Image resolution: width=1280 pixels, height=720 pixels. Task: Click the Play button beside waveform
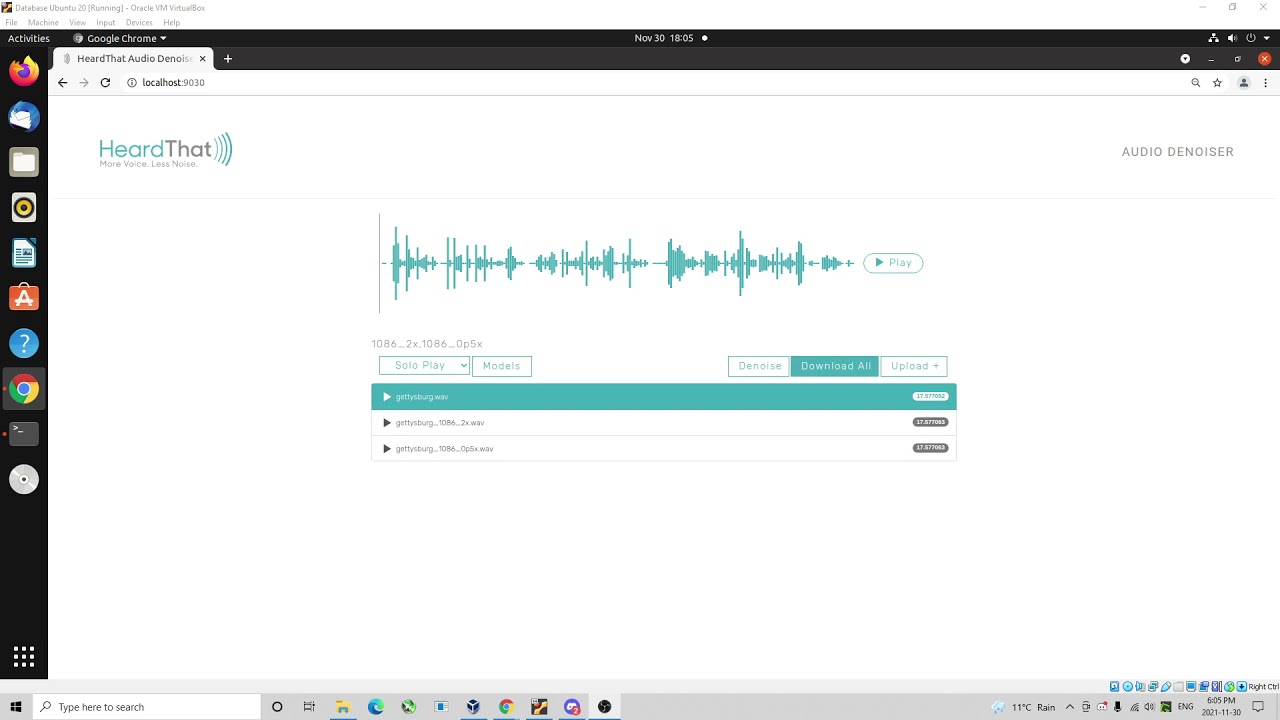pyautogui.click(x=893, y=263)
